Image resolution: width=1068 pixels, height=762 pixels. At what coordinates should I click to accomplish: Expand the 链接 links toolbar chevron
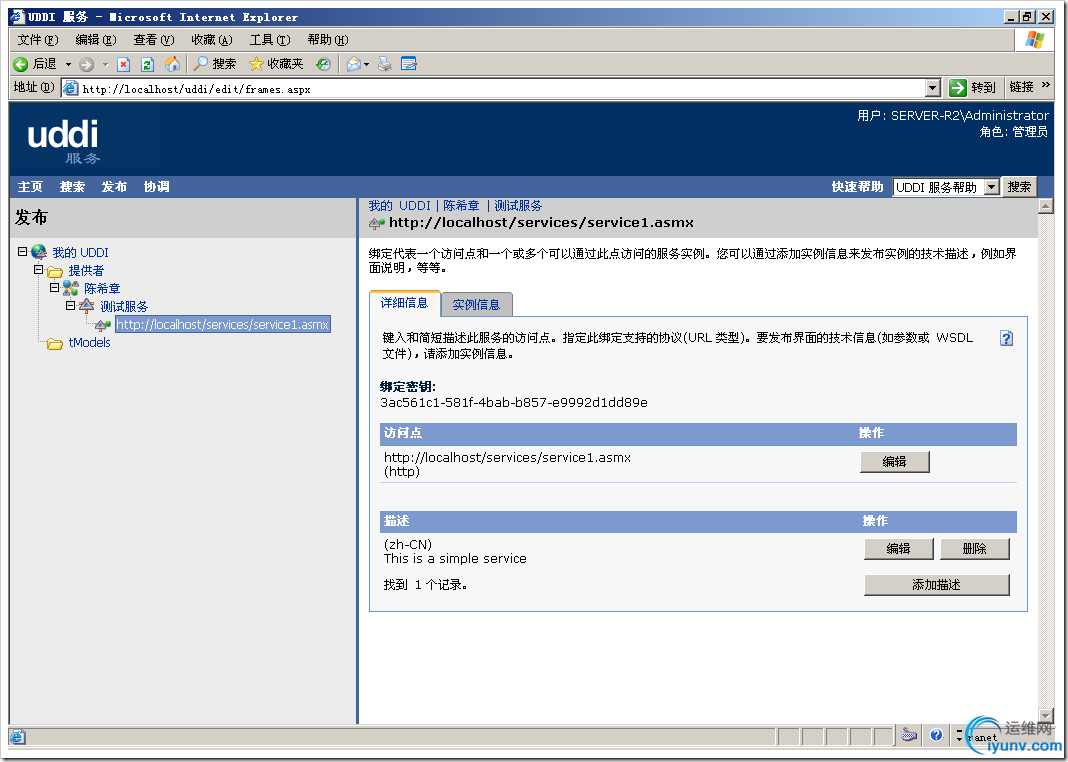[x=1046, y=86]
